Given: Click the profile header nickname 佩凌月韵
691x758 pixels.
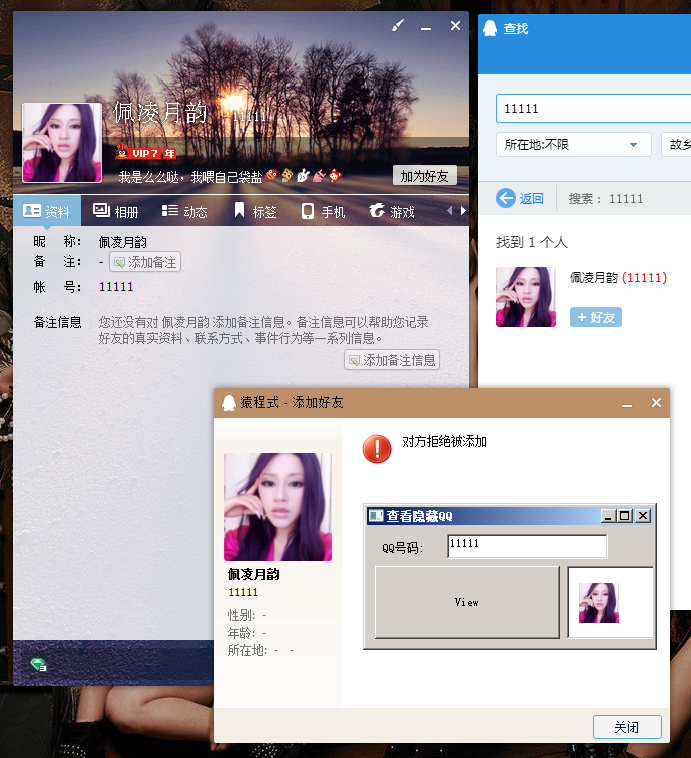Looking at the screenshot, I should [160, 112].
